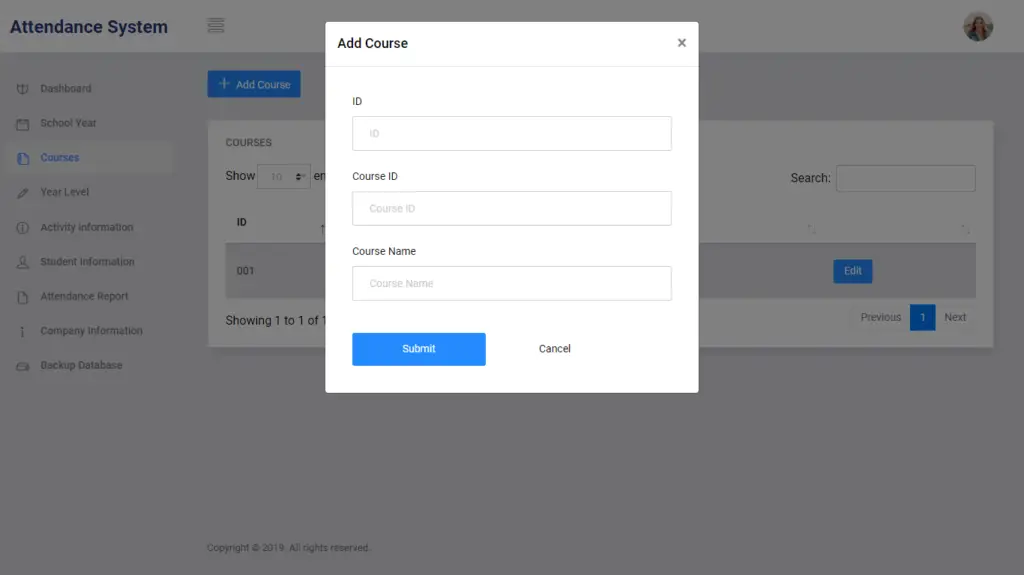Open Attendance Report in sidebar
This screenshot has width=1024, height=575.
(x=84, y=296)
